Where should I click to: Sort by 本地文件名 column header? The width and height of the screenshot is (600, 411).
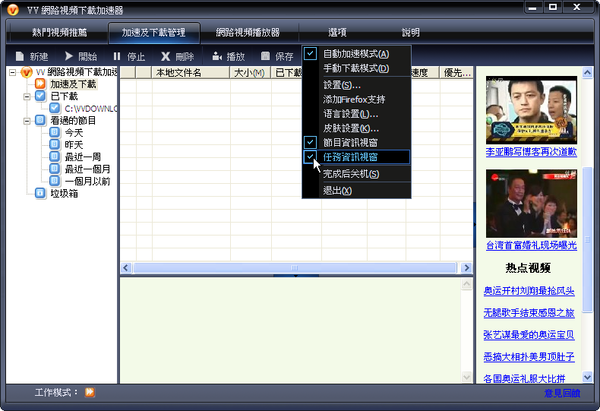click(x=191, y=73)
